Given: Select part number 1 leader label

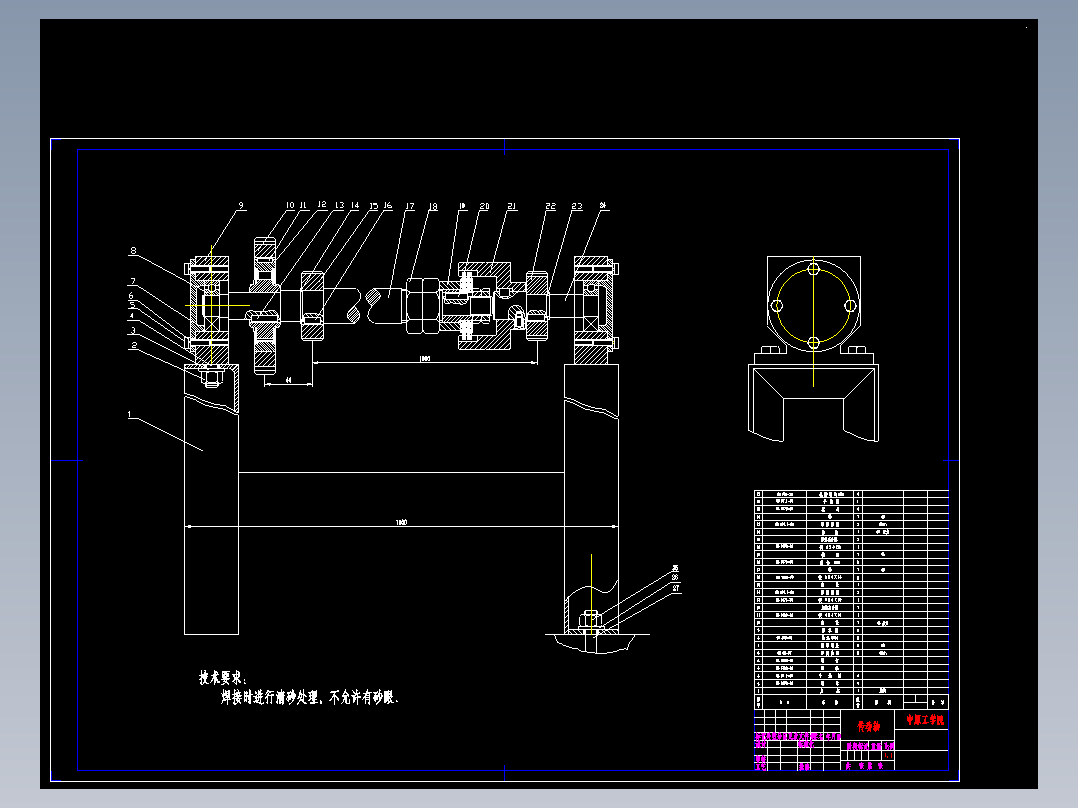Looking at the screenshot, I should pos(129,415).
